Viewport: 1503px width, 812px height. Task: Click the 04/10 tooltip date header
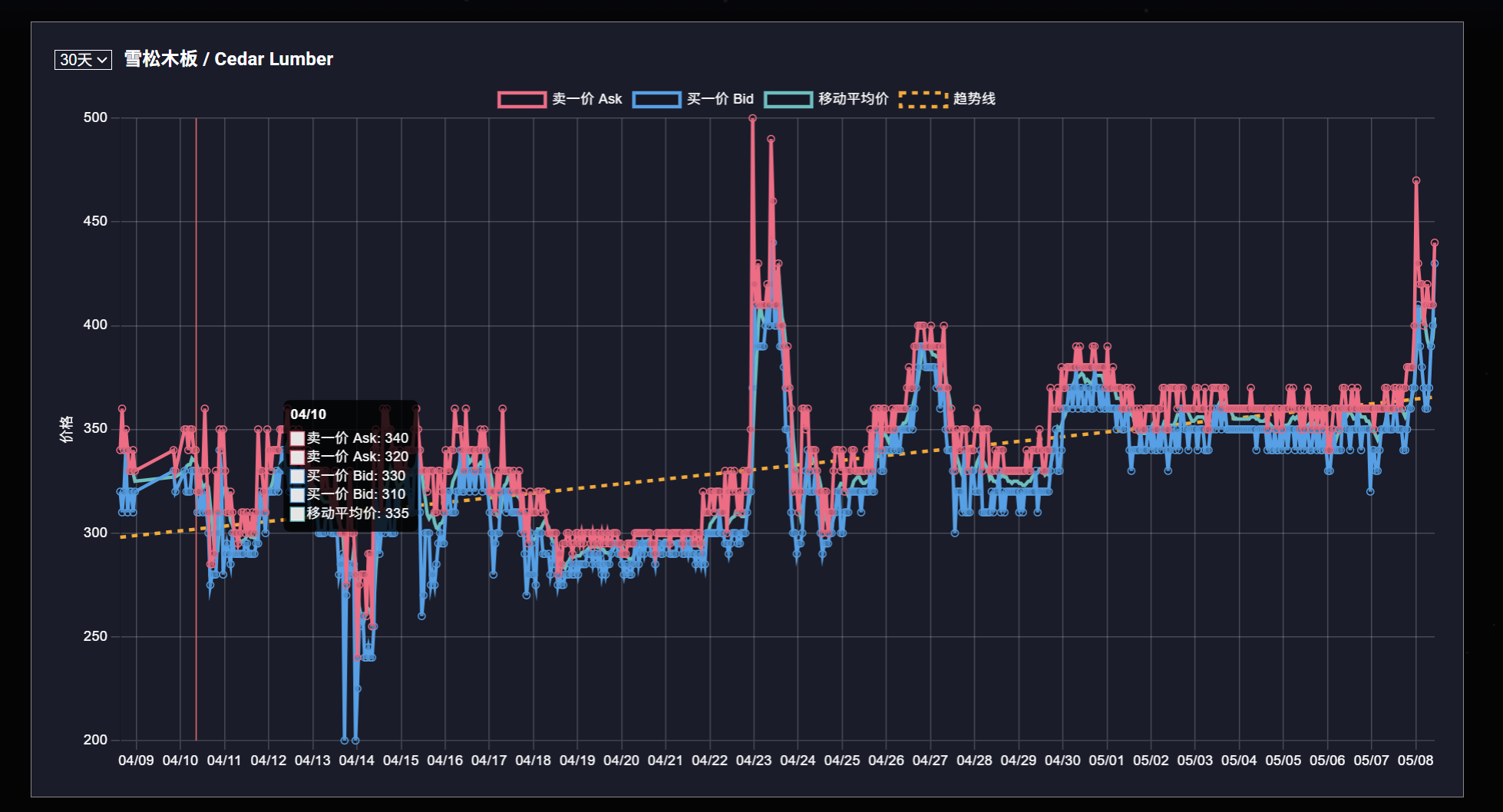[x=309, y=414]
